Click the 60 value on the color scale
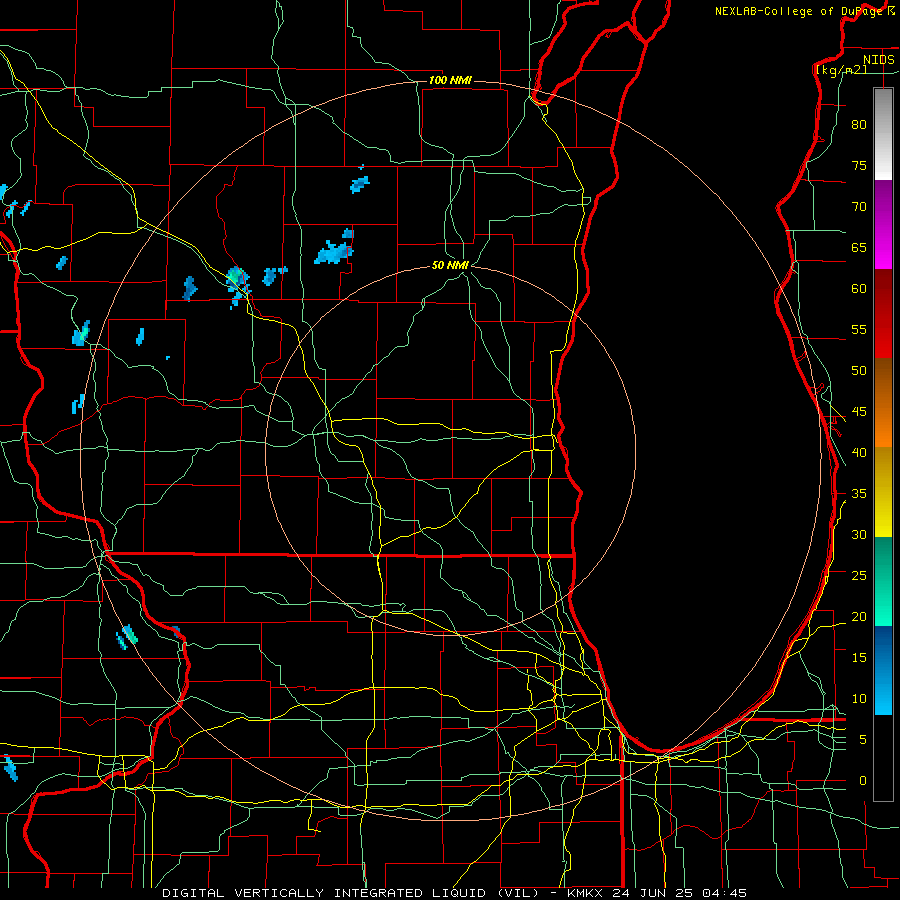The image size is (900, 900). (x=859, y=289)
